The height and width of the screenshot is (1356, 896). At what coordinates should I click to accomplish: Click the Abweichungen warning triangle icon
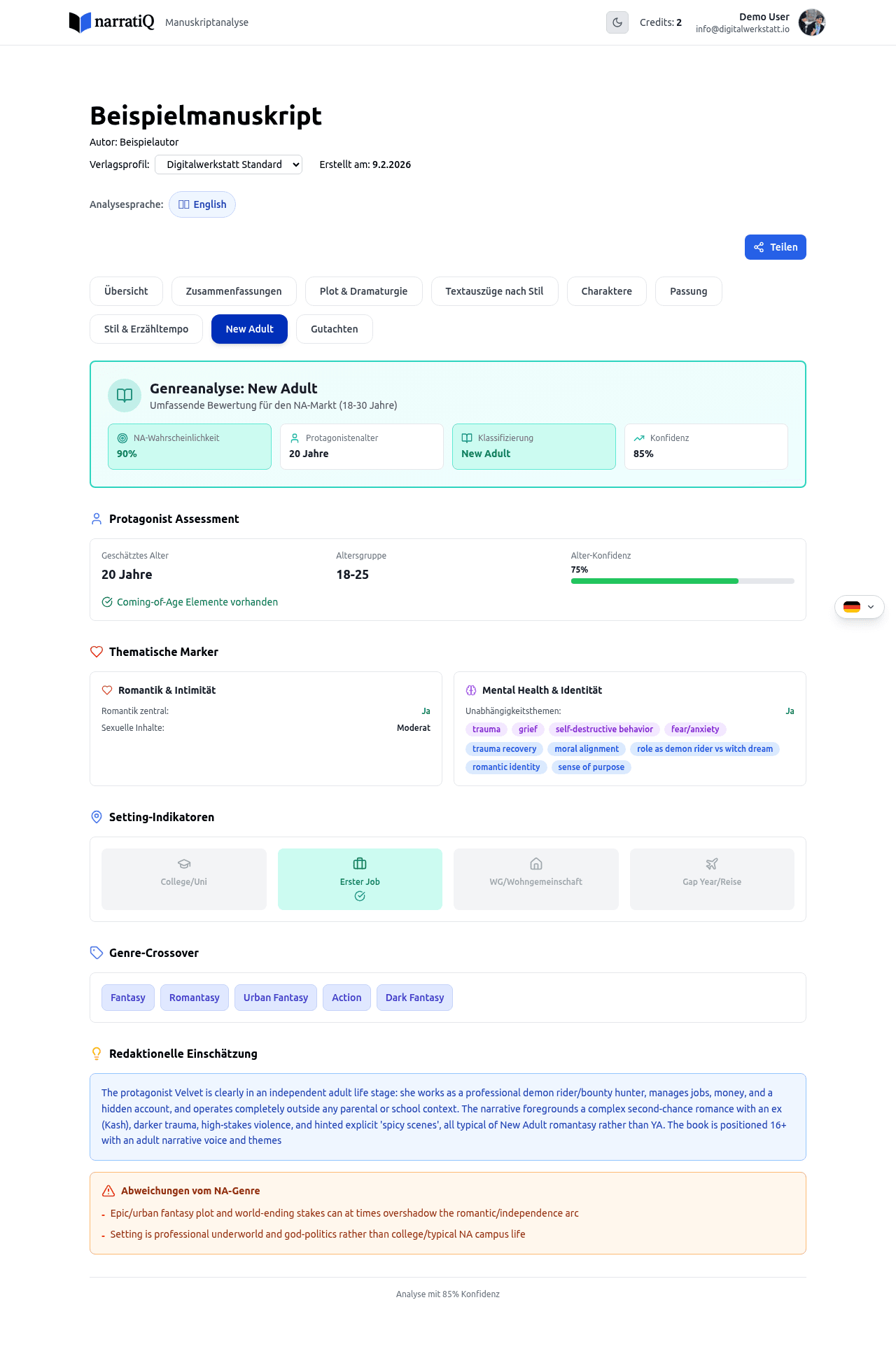108,1191
